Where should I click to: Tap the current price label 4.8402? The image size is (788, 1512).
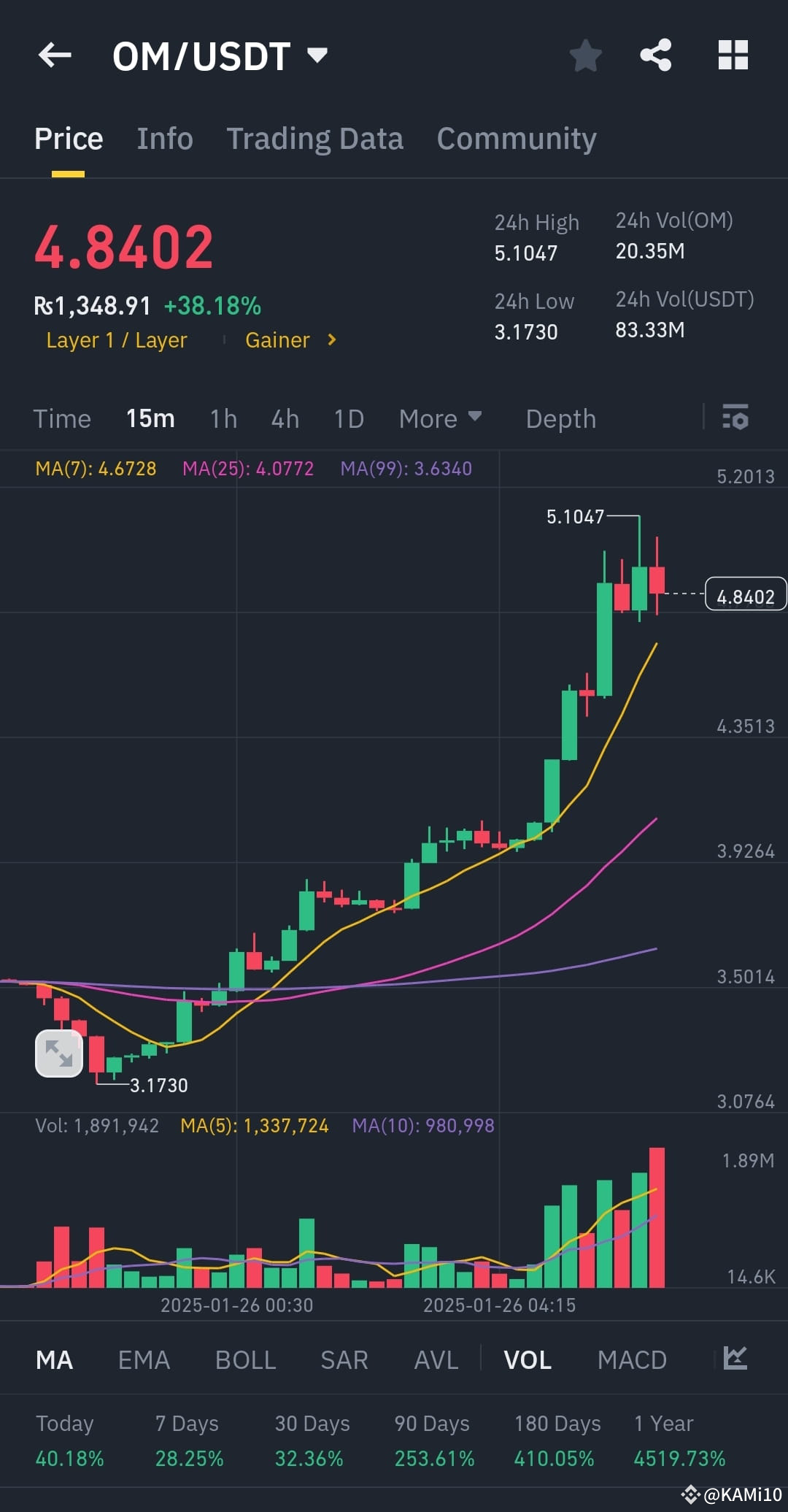click(x=745, y=595)
